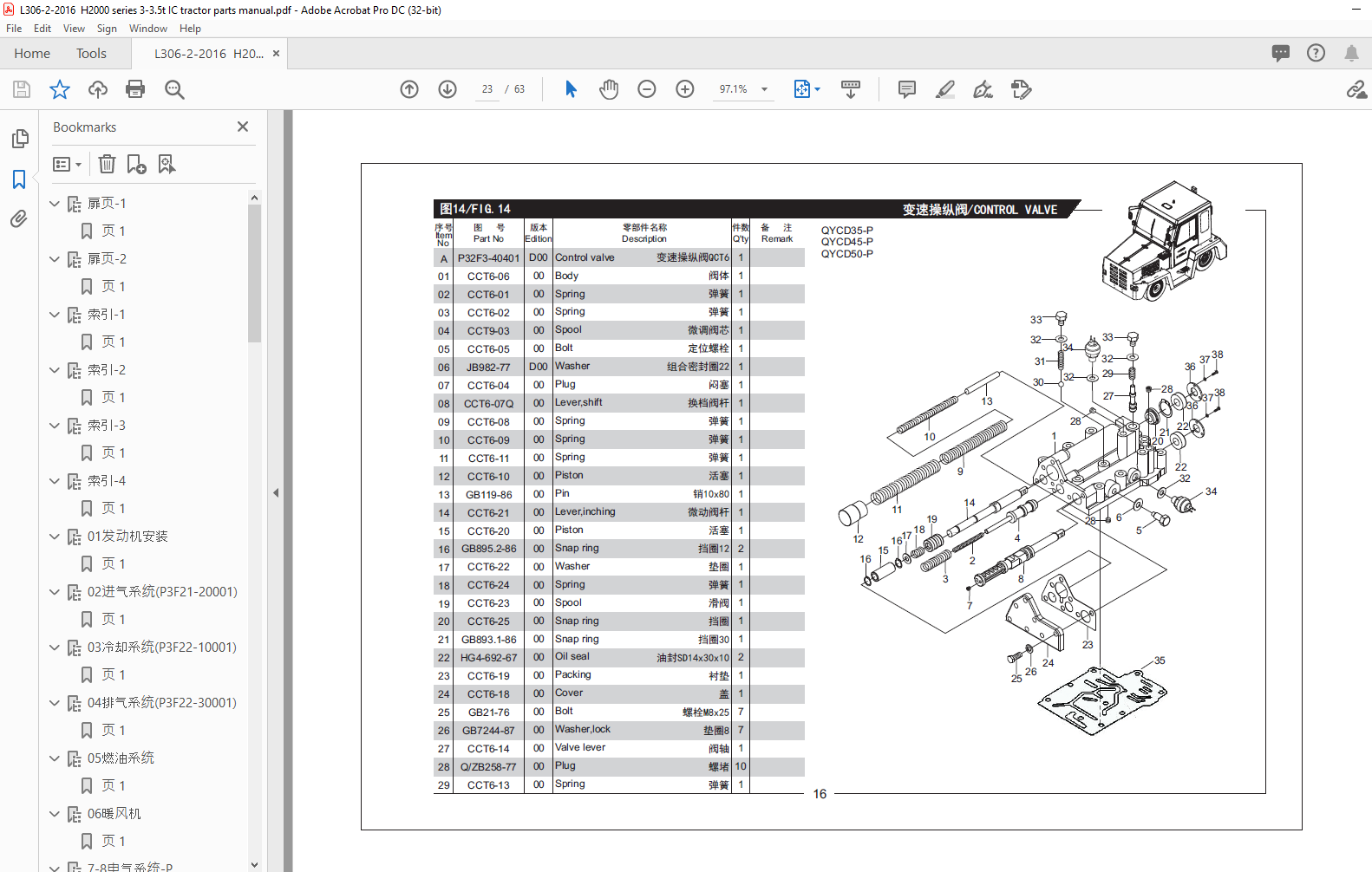Open the Help menu
This screenshot has height=872, width=1372.
coord(190,29)
